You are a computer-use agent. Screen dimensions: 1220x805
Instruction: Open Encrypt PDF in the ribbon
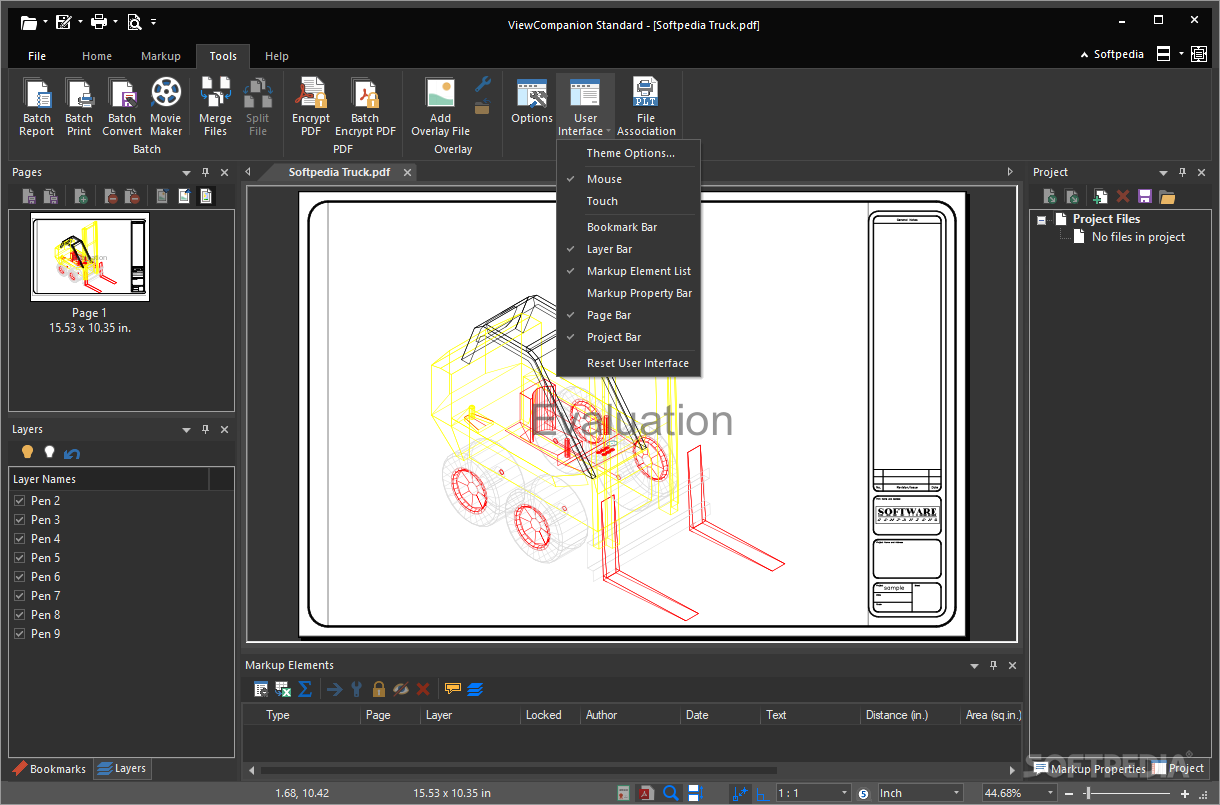point(311,108)
